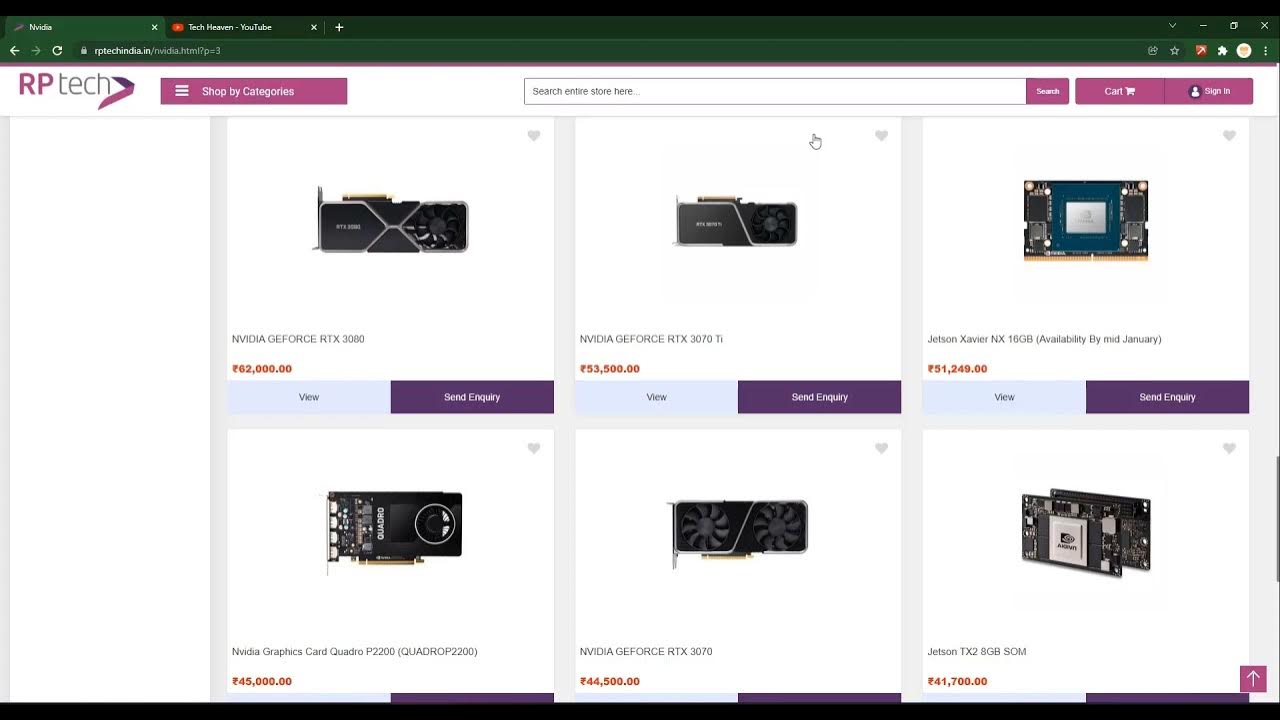Screen dimensions: 1280x720
Task: Select the Nvidia browser tab
Action: [84, 27]
